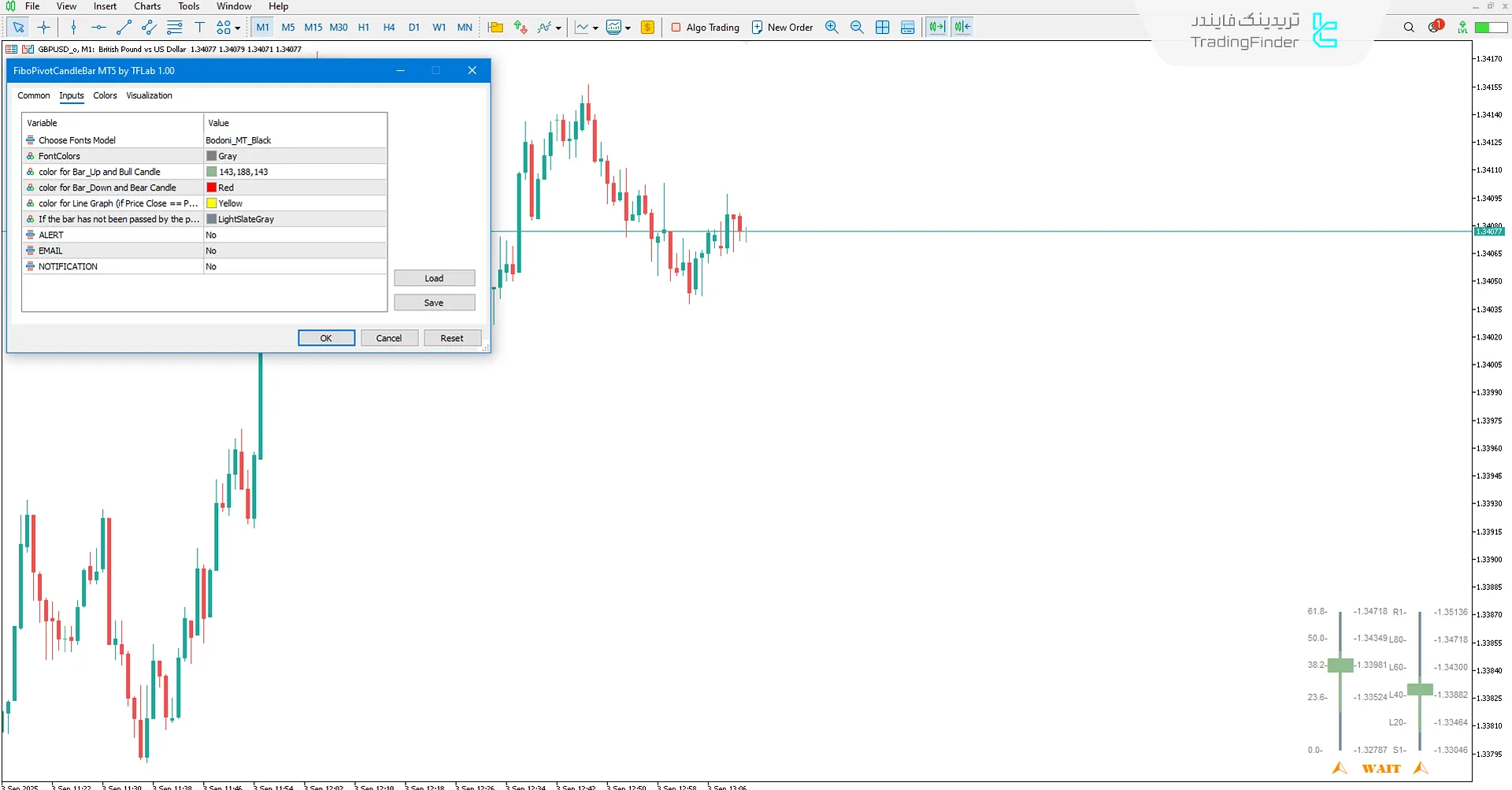Open the Zoom In tool

(832, 27)
